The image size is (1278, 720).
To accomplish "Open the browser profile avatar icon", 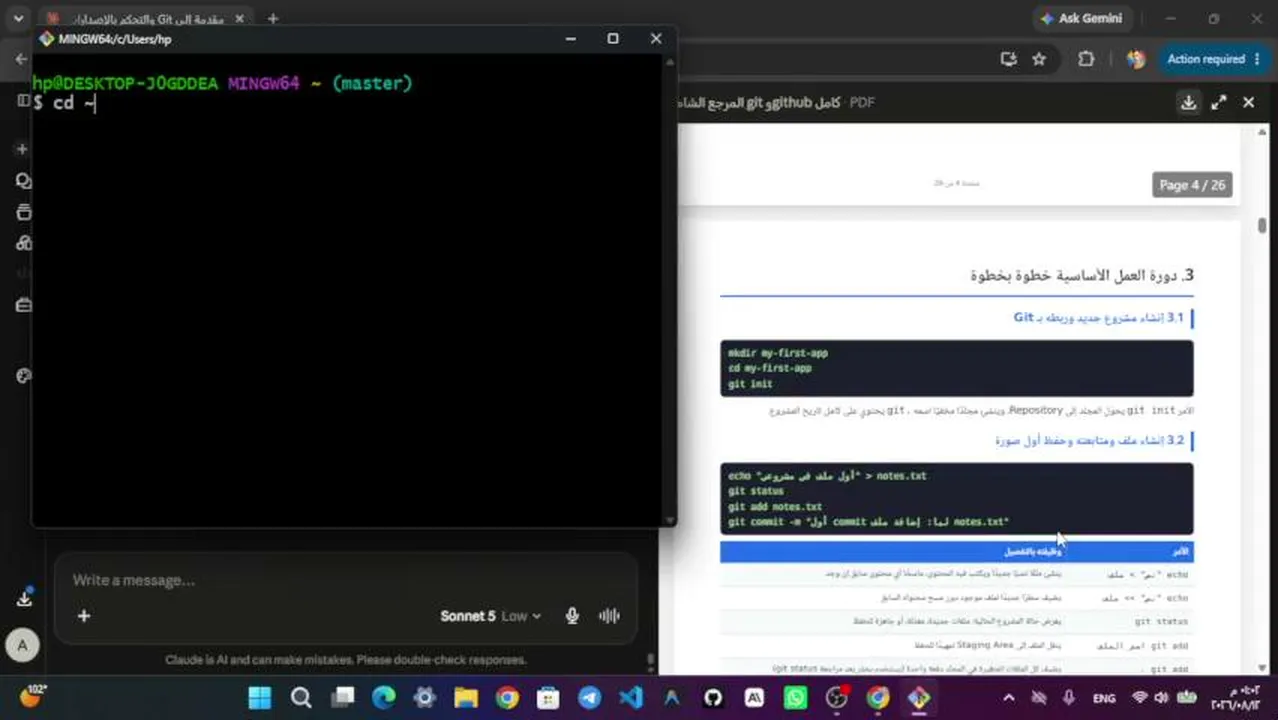I will [1135, 59].
